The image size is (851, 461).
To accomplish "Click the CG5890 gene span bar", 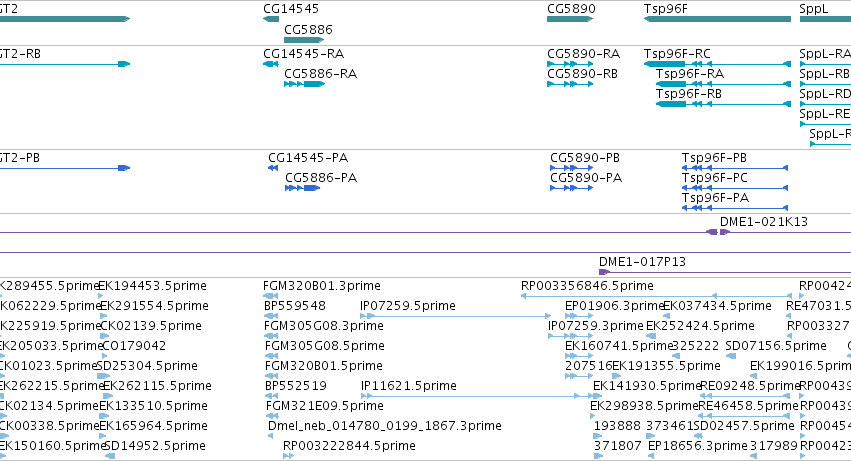I will point(570,19).
